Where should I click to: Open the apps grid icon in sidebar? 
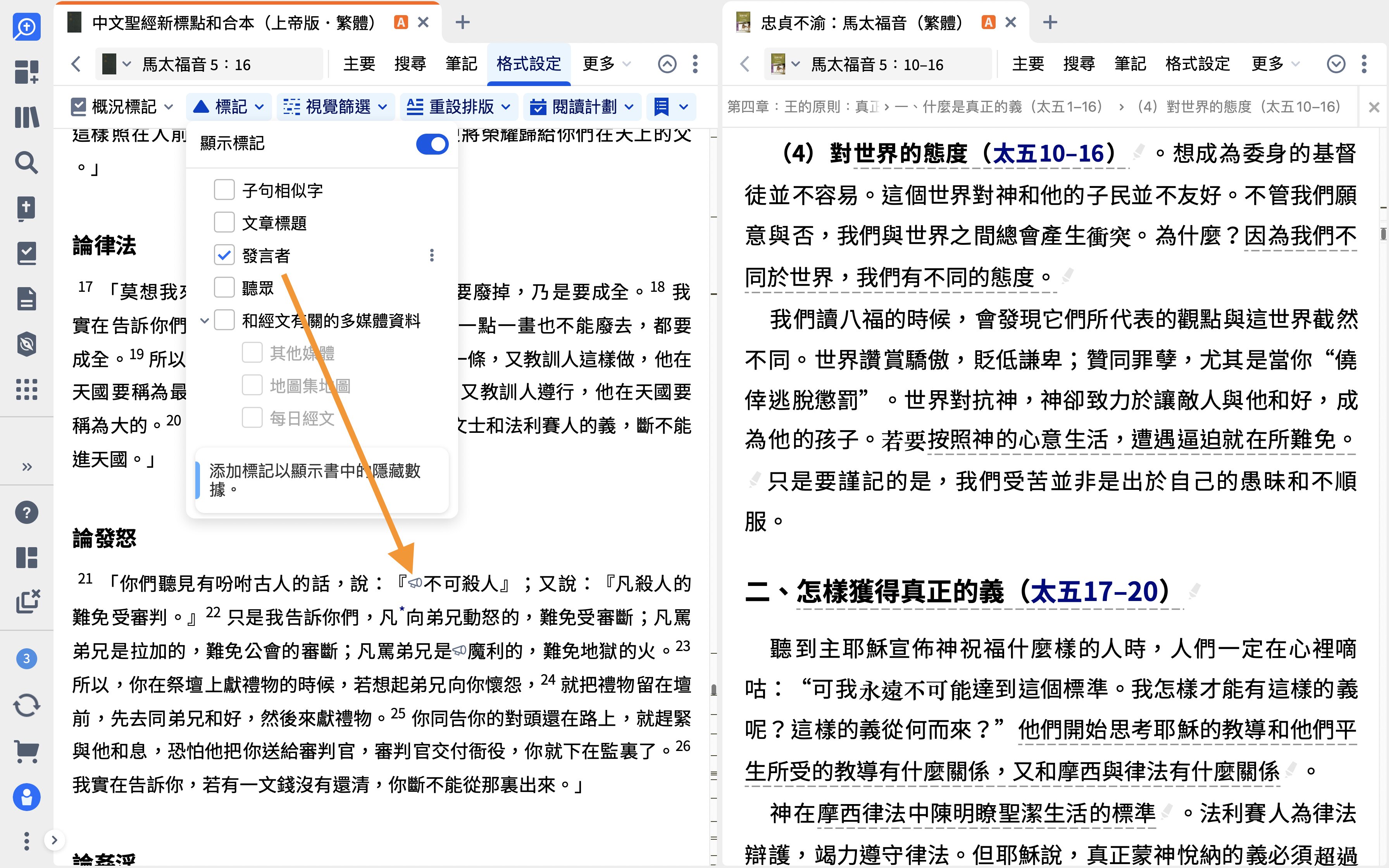click(26, 389)
